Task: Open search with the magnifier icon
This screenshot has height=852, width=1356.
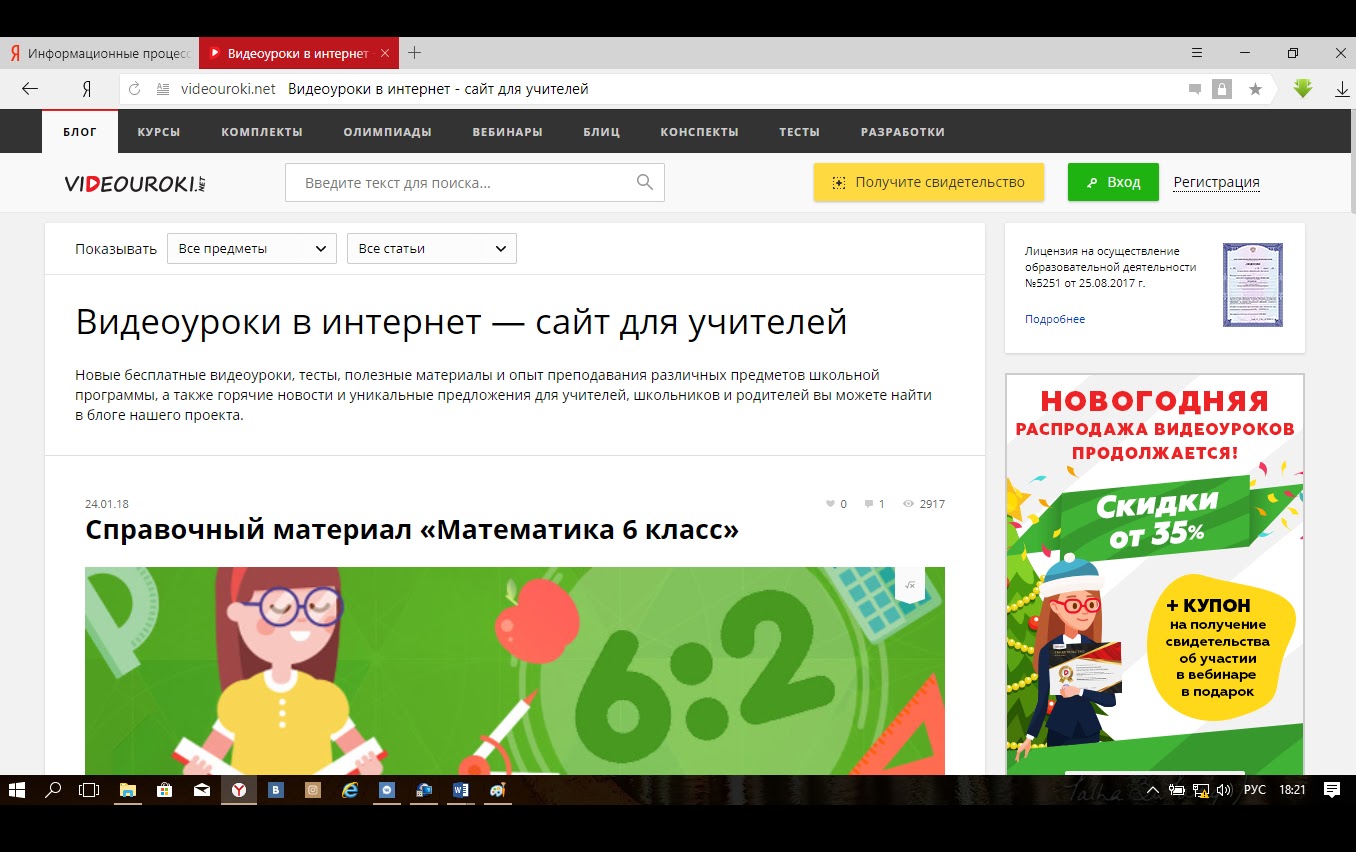Action: tap(644, 182)
